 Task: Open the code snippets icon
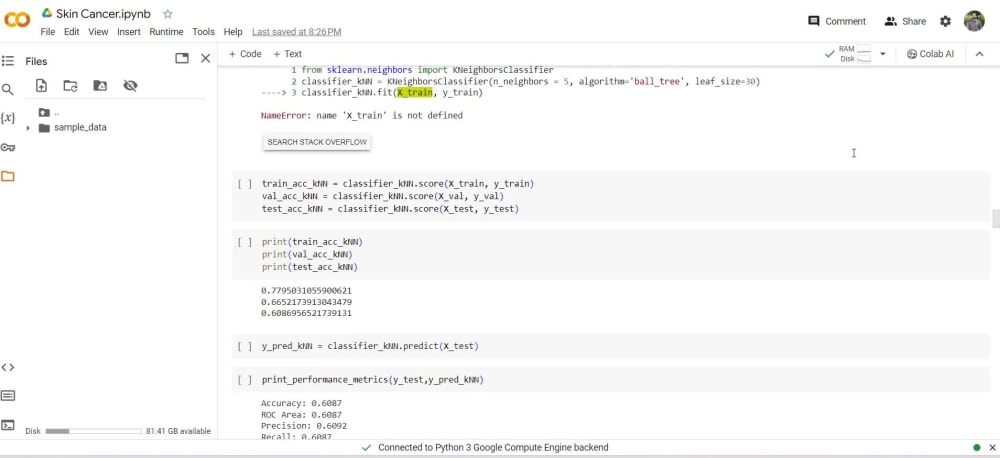click(x=8, y=367)
